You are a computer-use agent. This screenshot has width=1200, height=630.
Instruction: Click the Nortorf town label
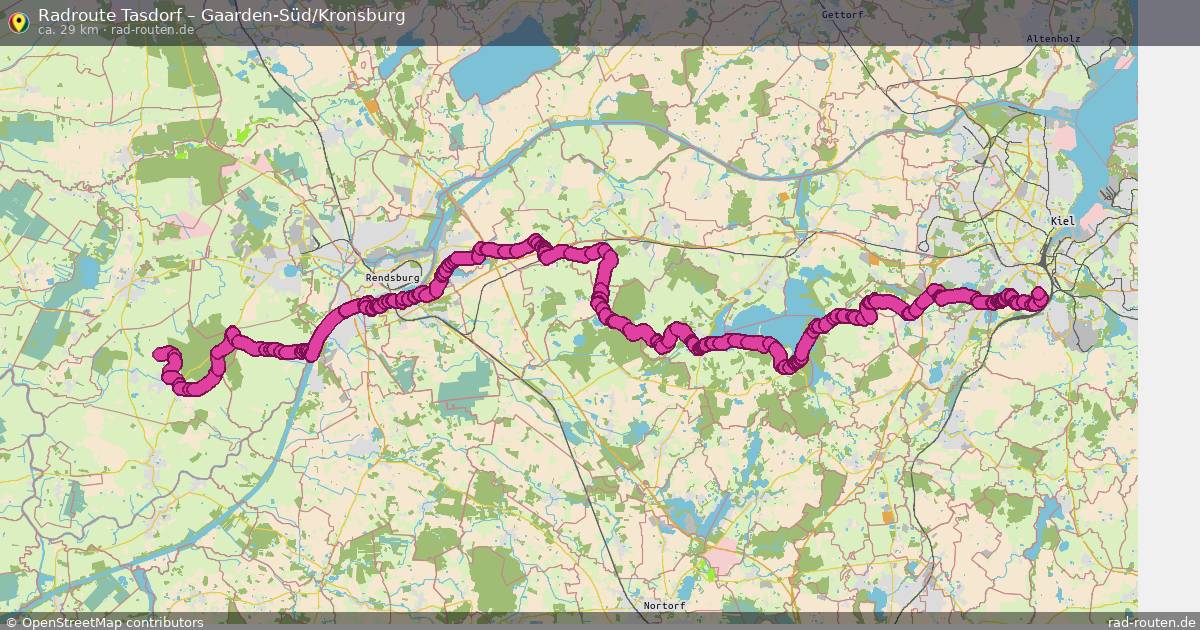664,606
